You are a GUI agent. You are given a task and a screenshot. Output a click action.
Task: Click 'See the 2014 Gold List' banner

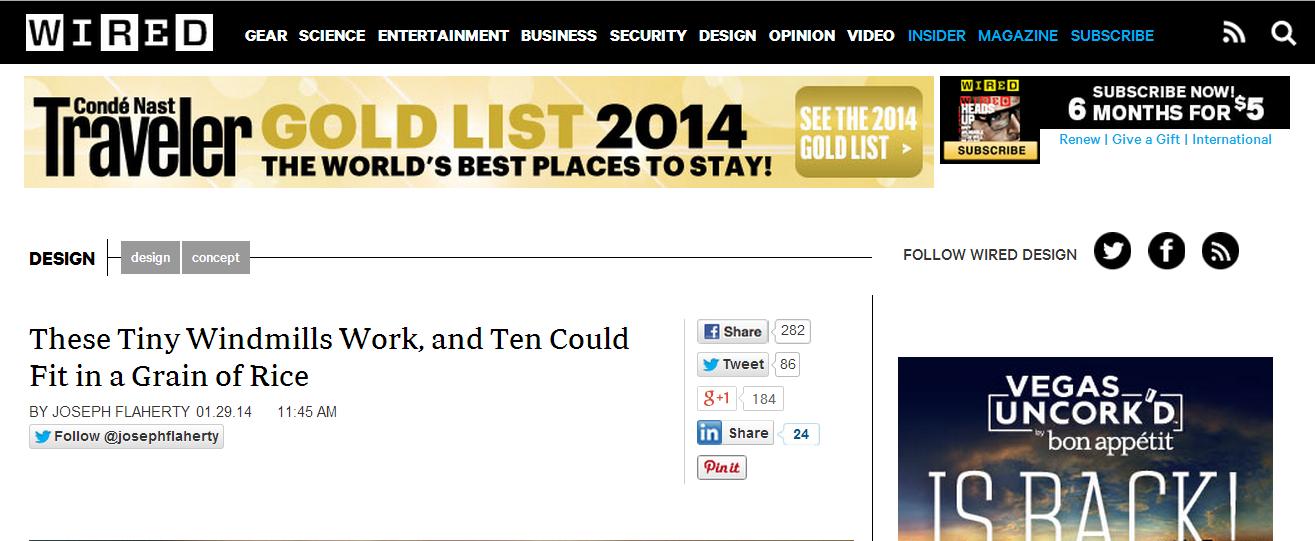(x=858, y=134)
